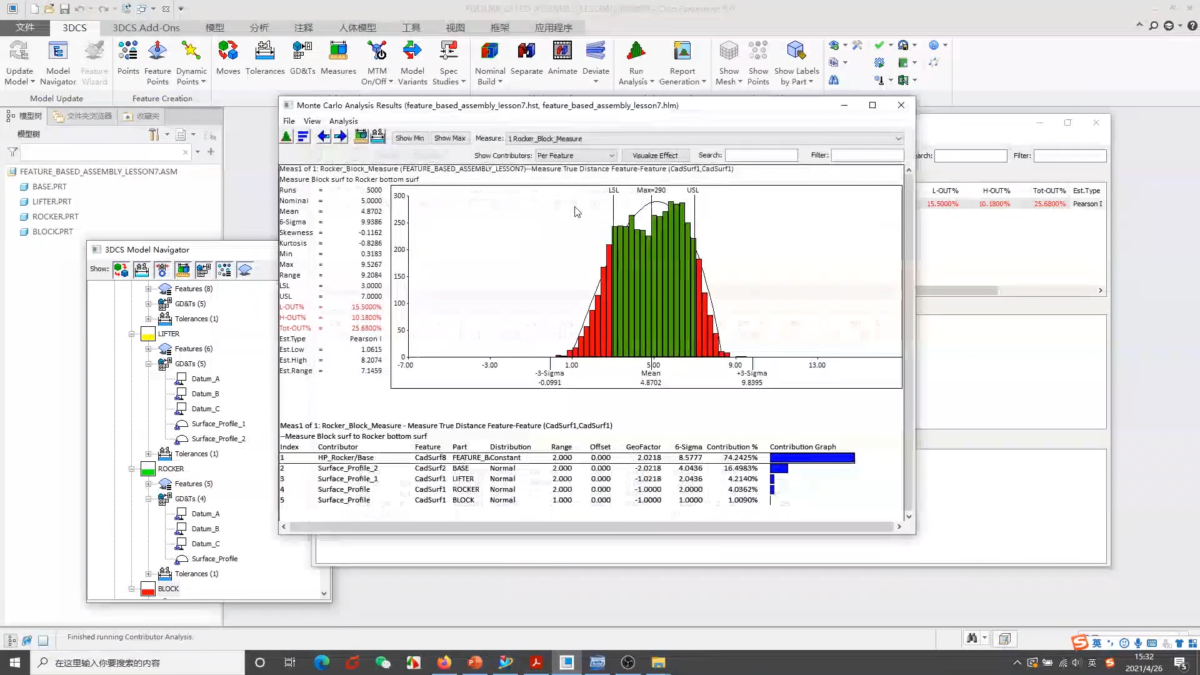Click the Filter field in Monte Carlo results

click(867, 155)
